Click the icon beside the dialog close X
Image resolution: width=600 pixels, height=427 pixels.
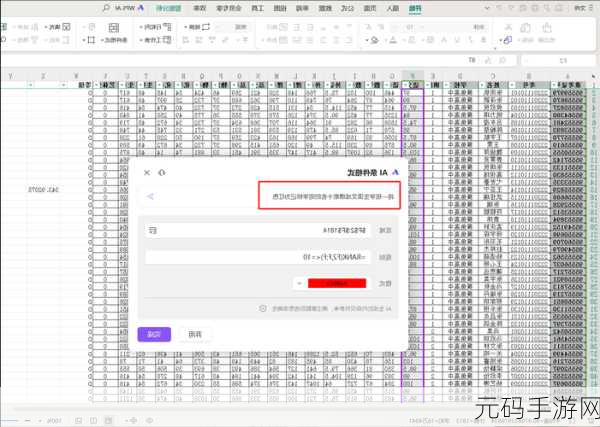pos(161,173)
